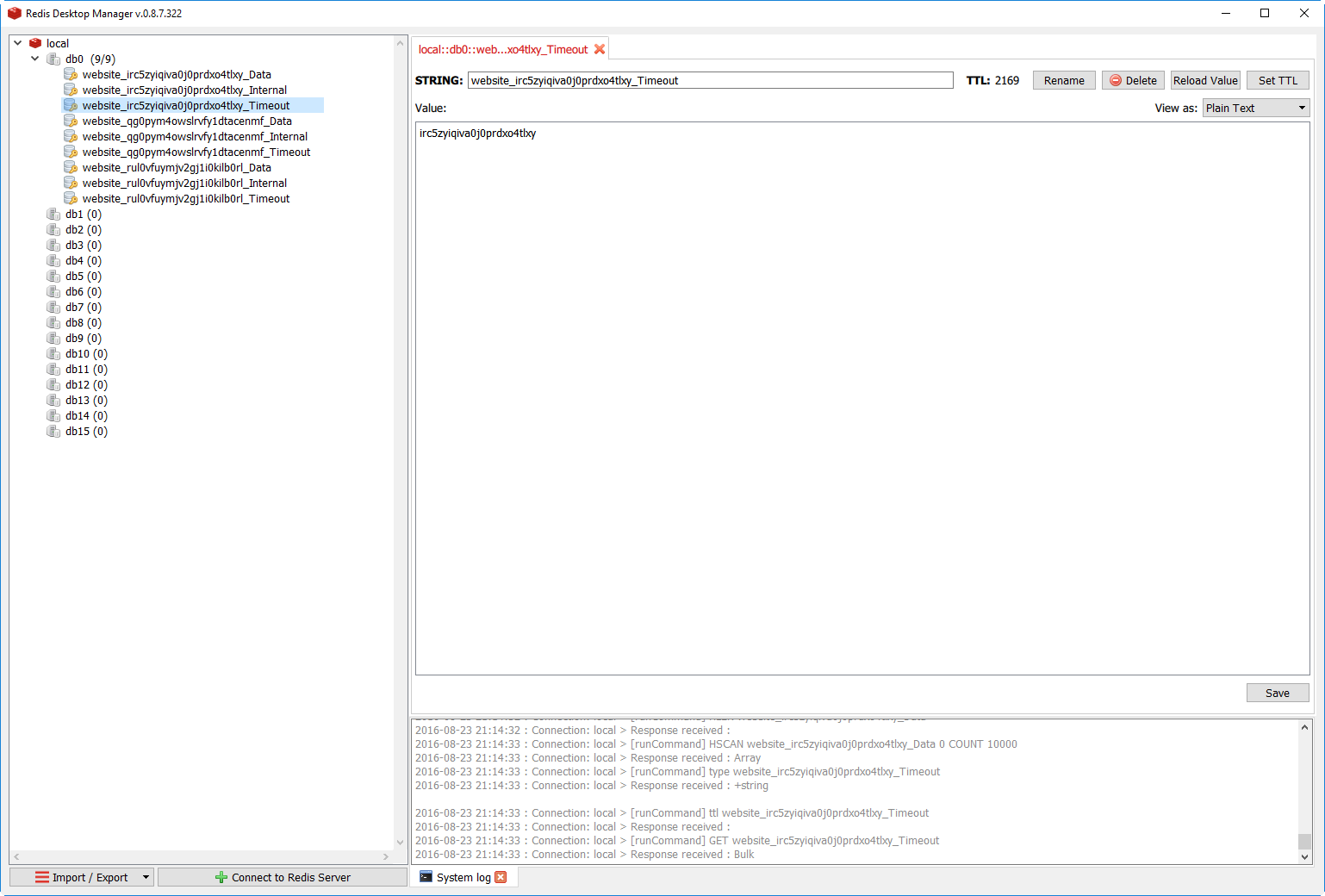Click the key tree horizontal scrollbar right arrow
Screen dimensions: 1325x896
(x=386, y=856)
